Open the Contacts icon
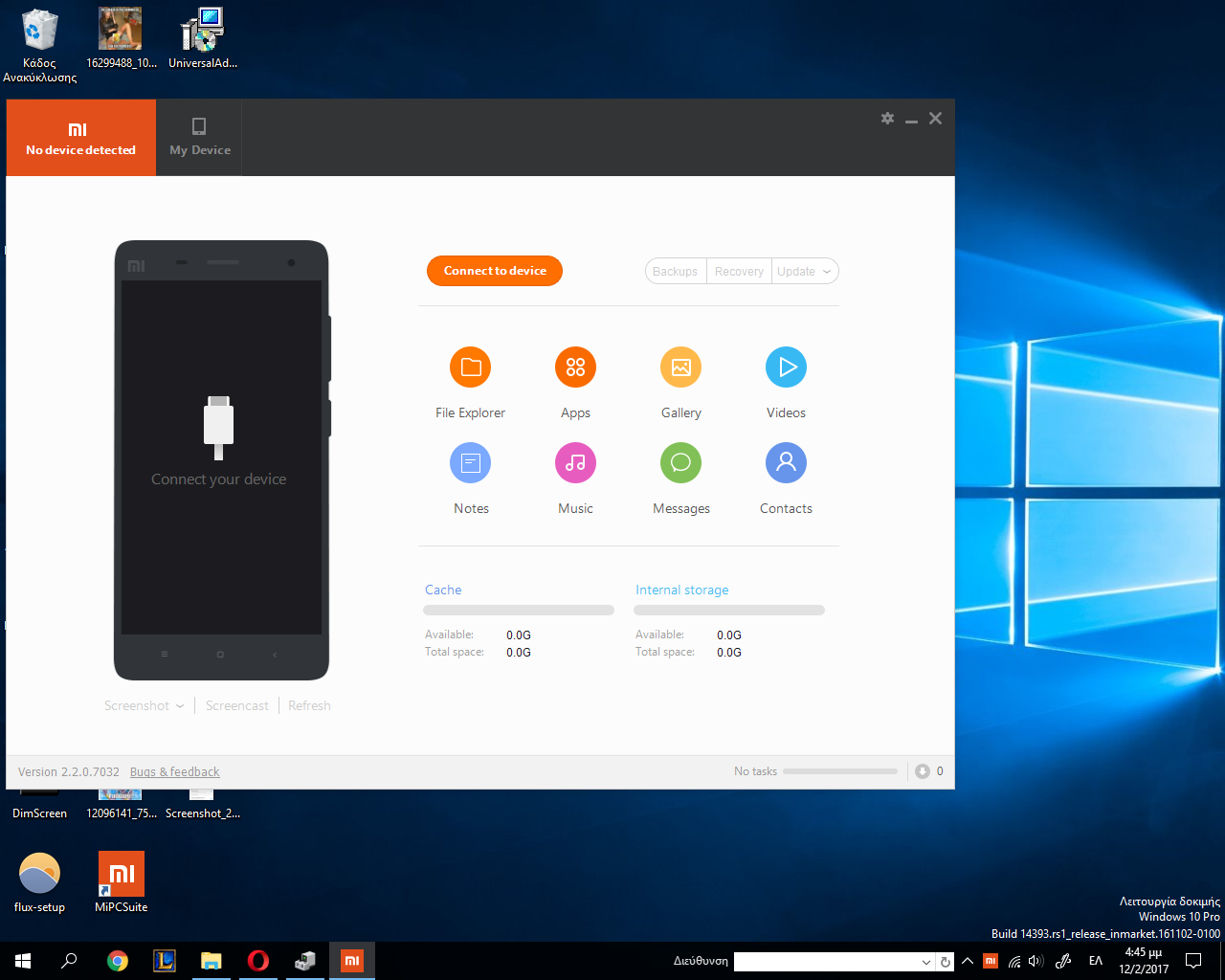The image size is (1225, 980). click(786, 463)
